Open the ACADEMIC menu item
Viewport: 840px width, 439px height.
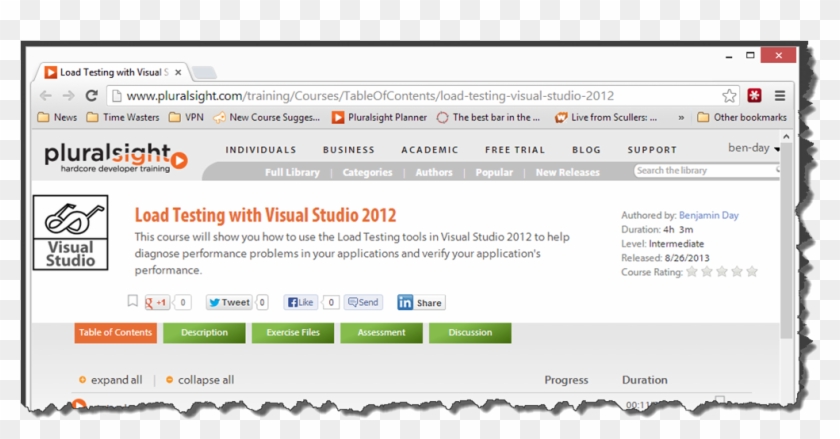point(430,150)
